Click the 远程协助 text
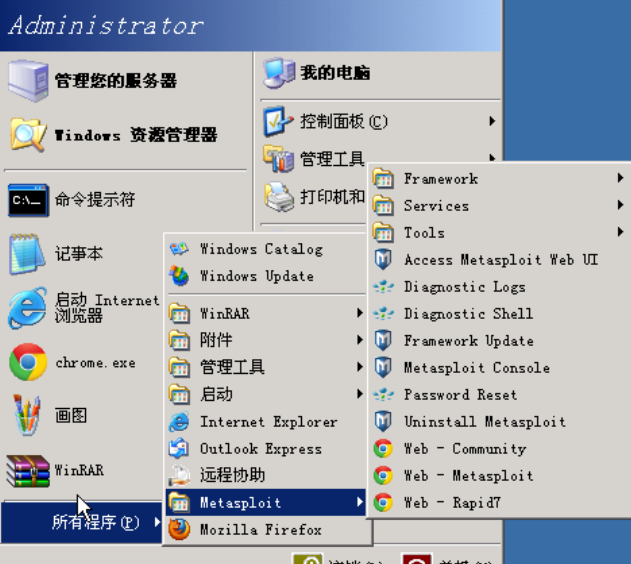 233,475
